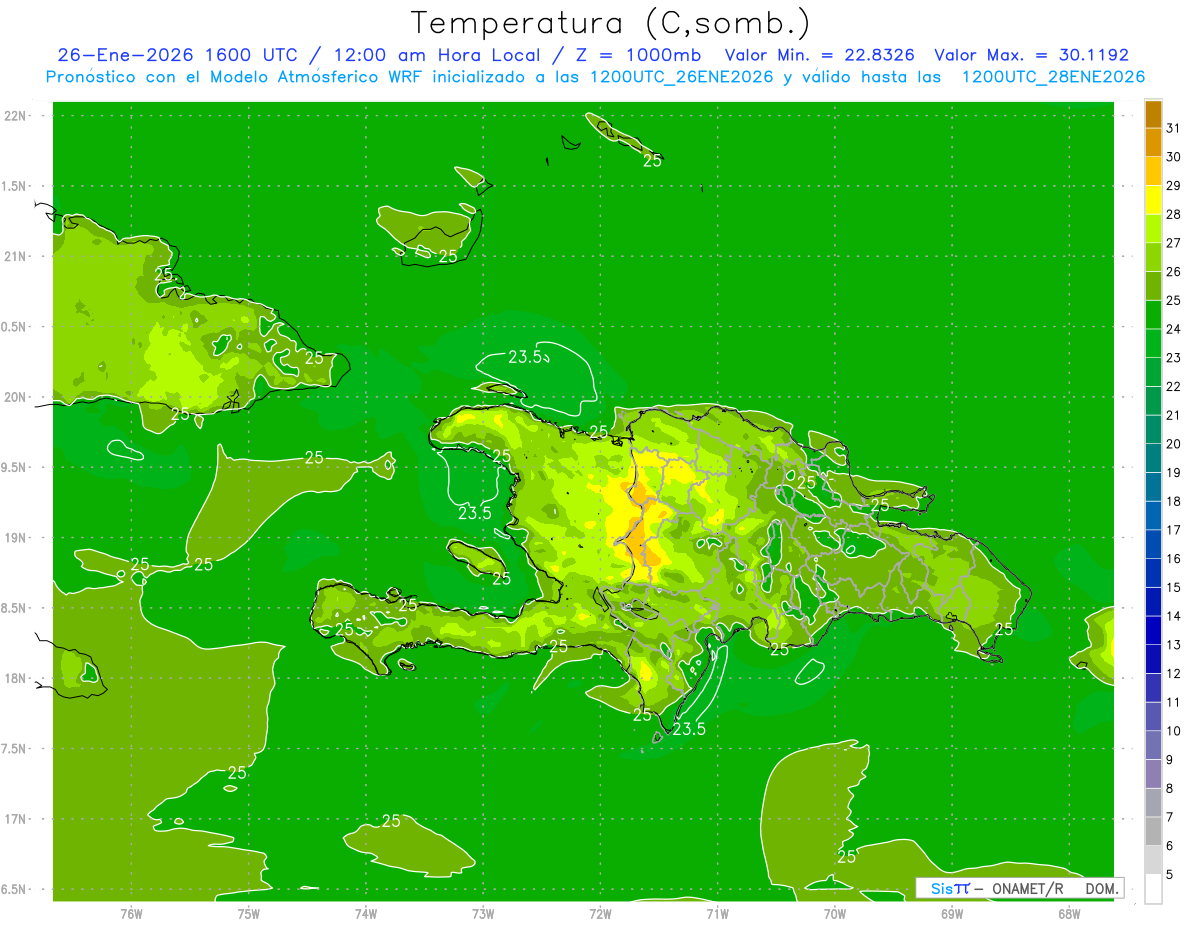Click the olive-green swatch between 25 and 26
The image size is (1200, 927).
1153,286
